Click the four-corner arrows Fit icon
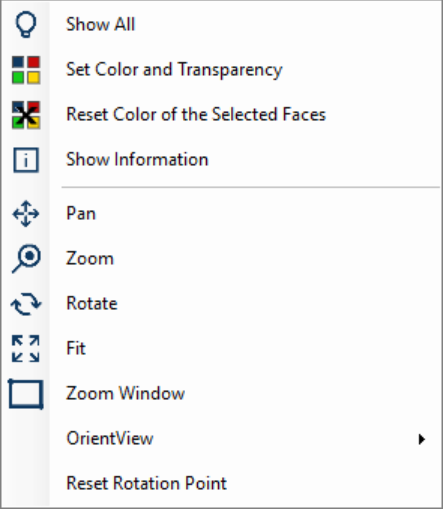 (26, 349)
